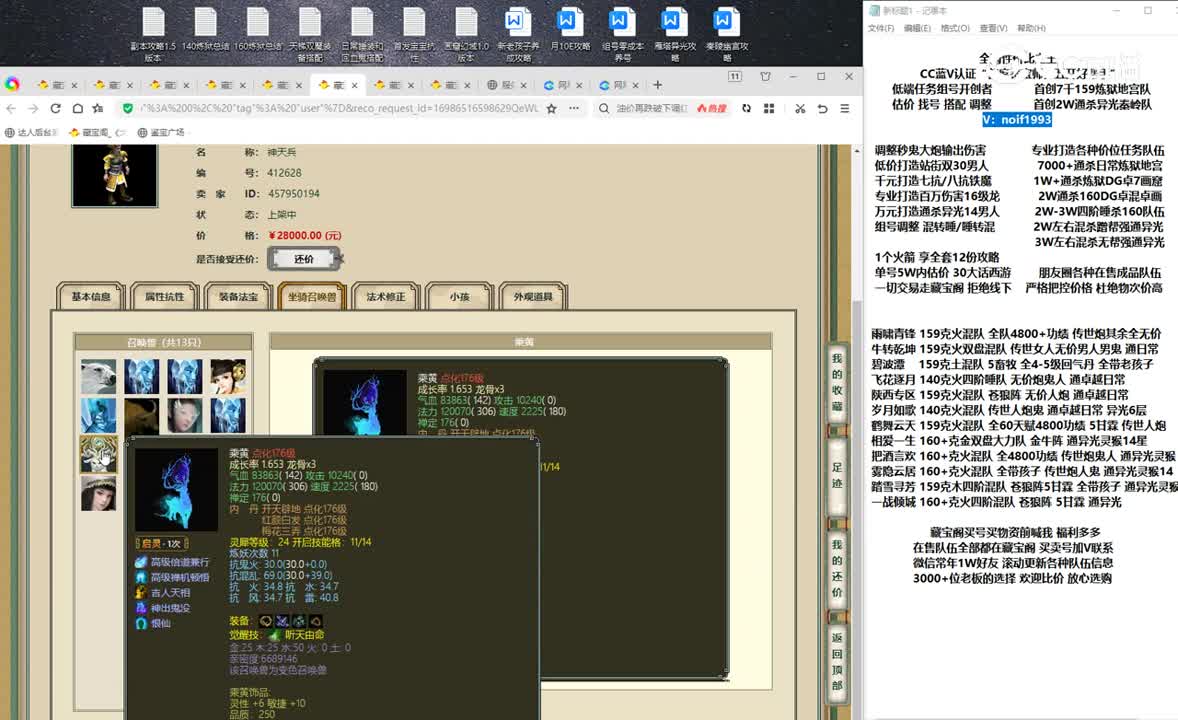1178x720 pixels.
Task: Click the 神出鬼没 skill icon
Action: tap(140, 608)
